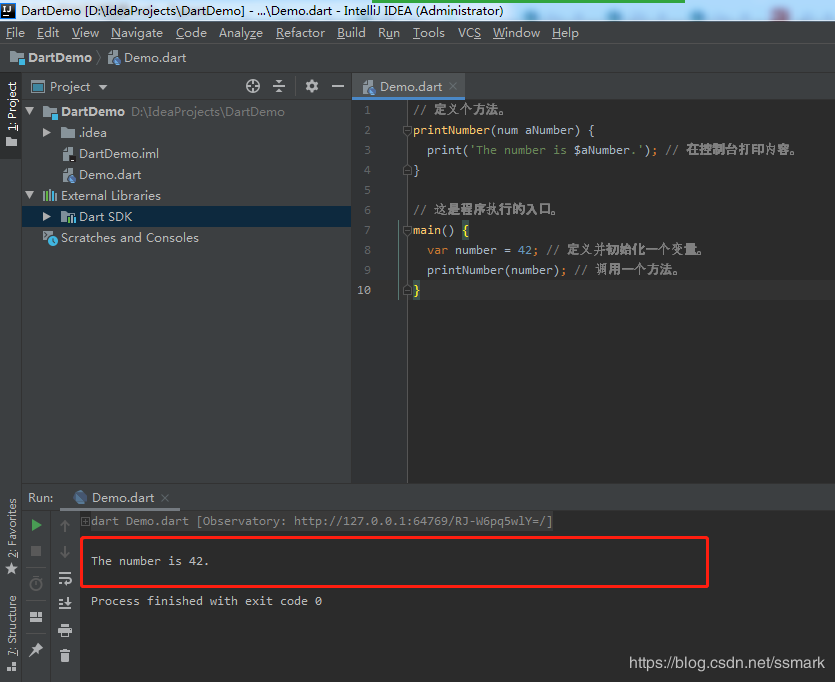Click the Dart icon on Run tab Demo.dart
This screenshot has width=835, height=682.
pos(80,497)
